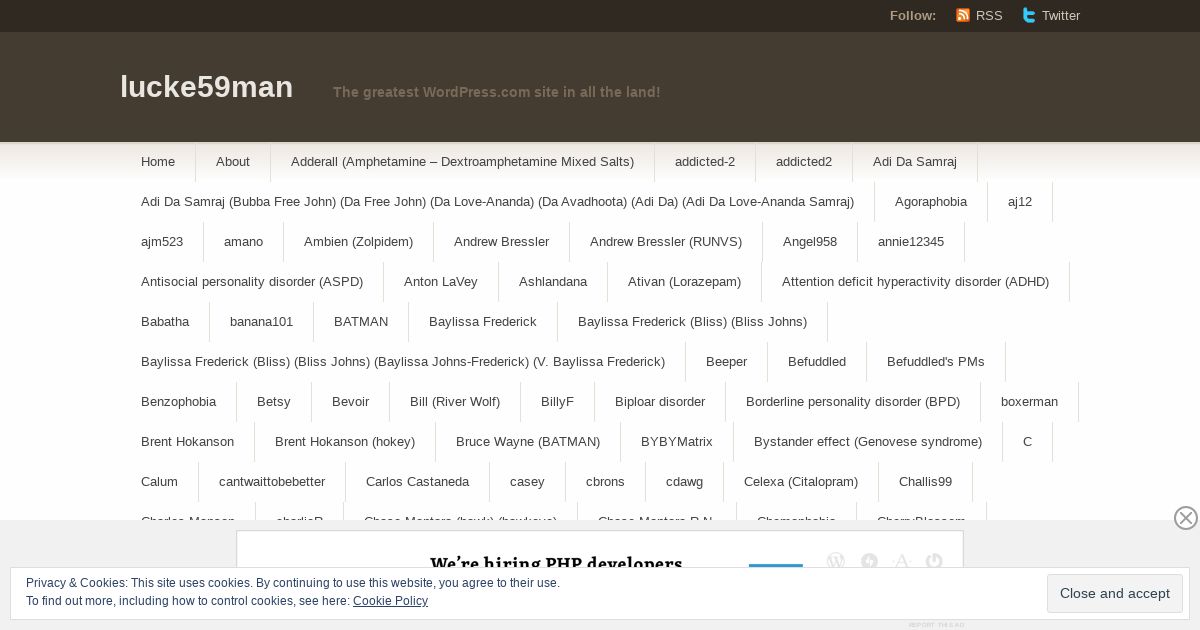Open the Carlos Castaneda page

417,481
